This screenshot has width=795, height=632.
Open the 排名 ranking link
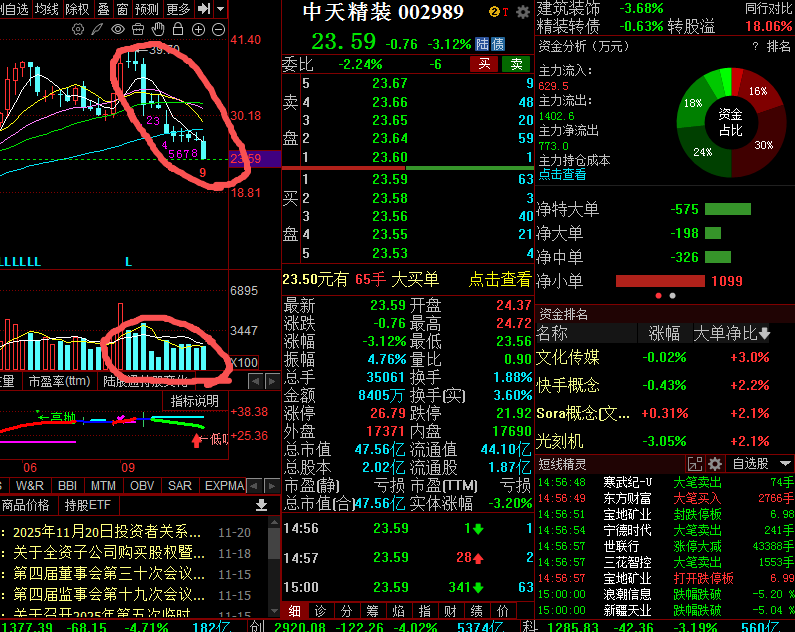(x=778, y=46)
